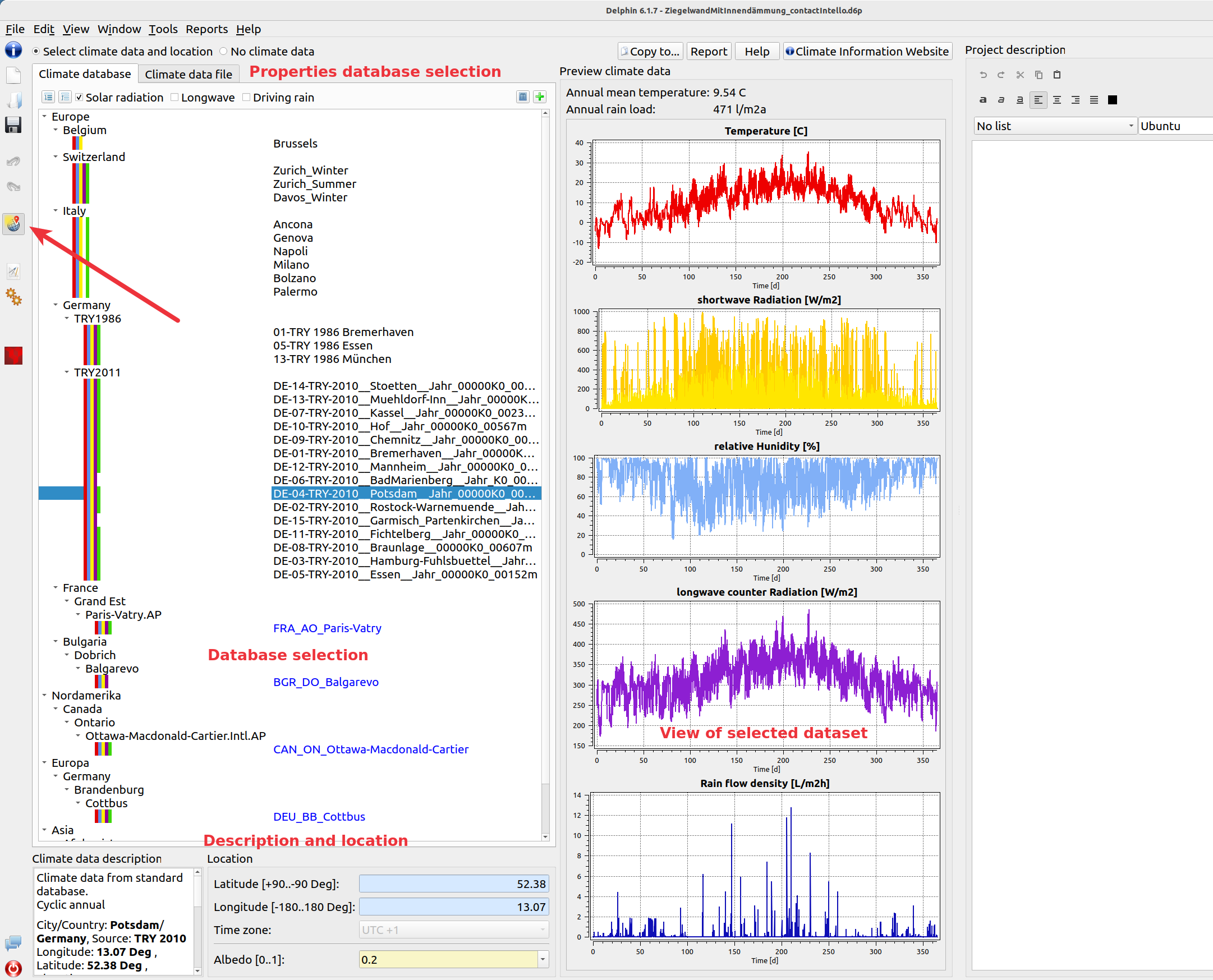Open the 'No list' style dropdown
This screenshot has width=1213, height=980.
coord(1055,126)
